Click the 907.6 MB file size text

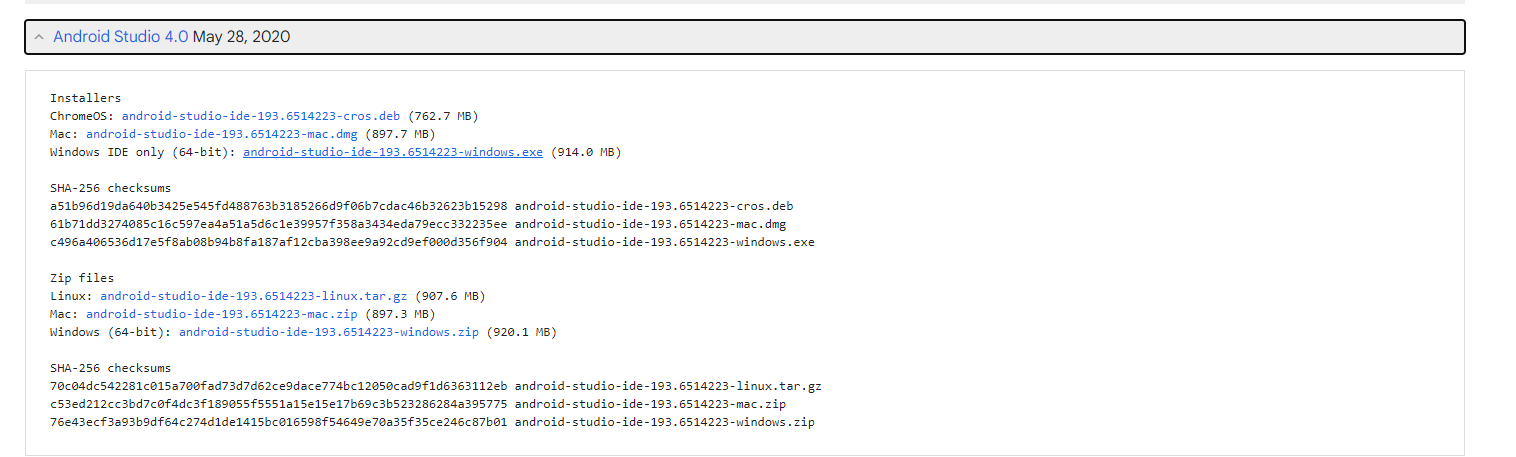449,296
